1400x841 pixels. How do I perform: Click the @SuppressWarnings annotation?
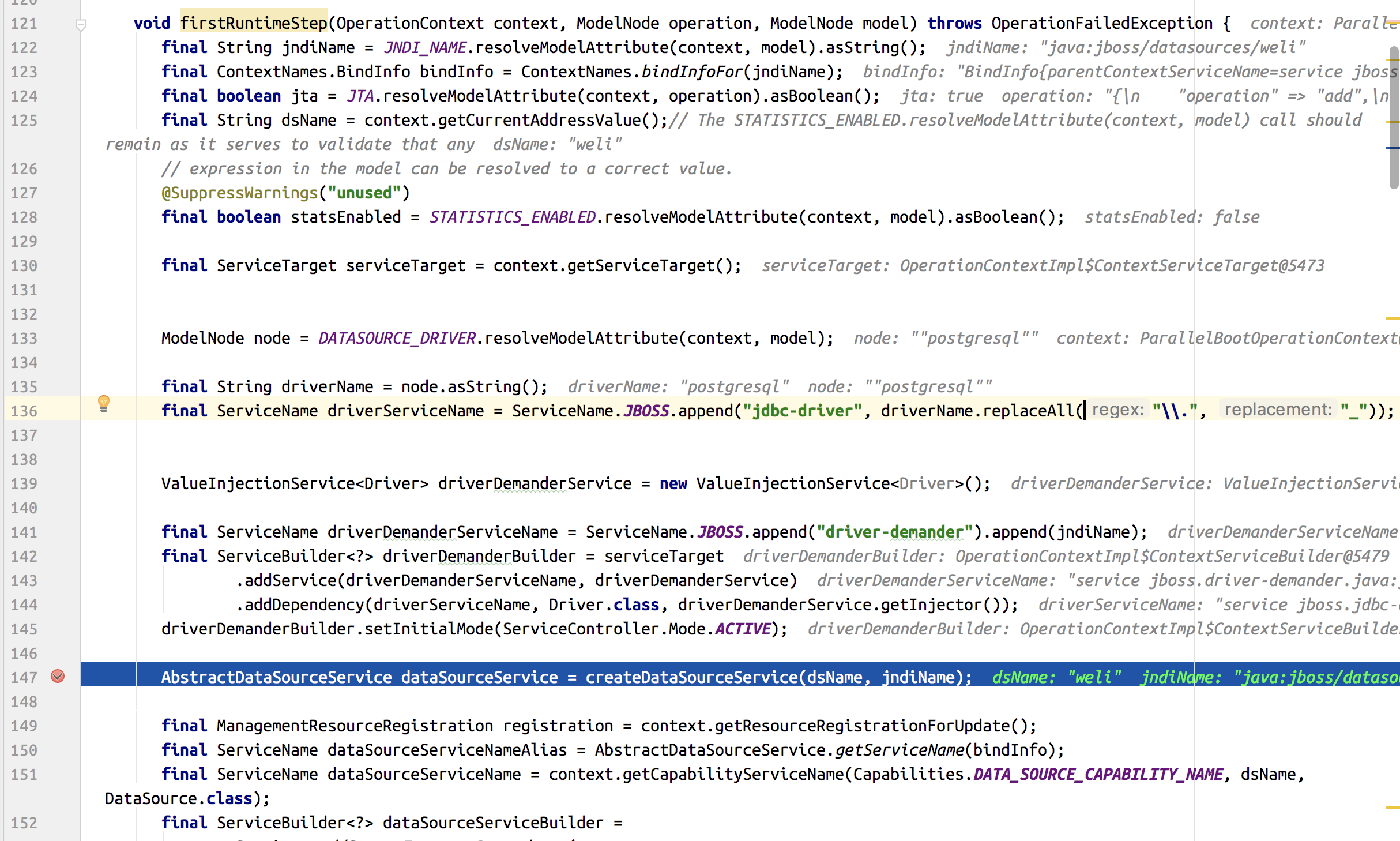point(240,193)
